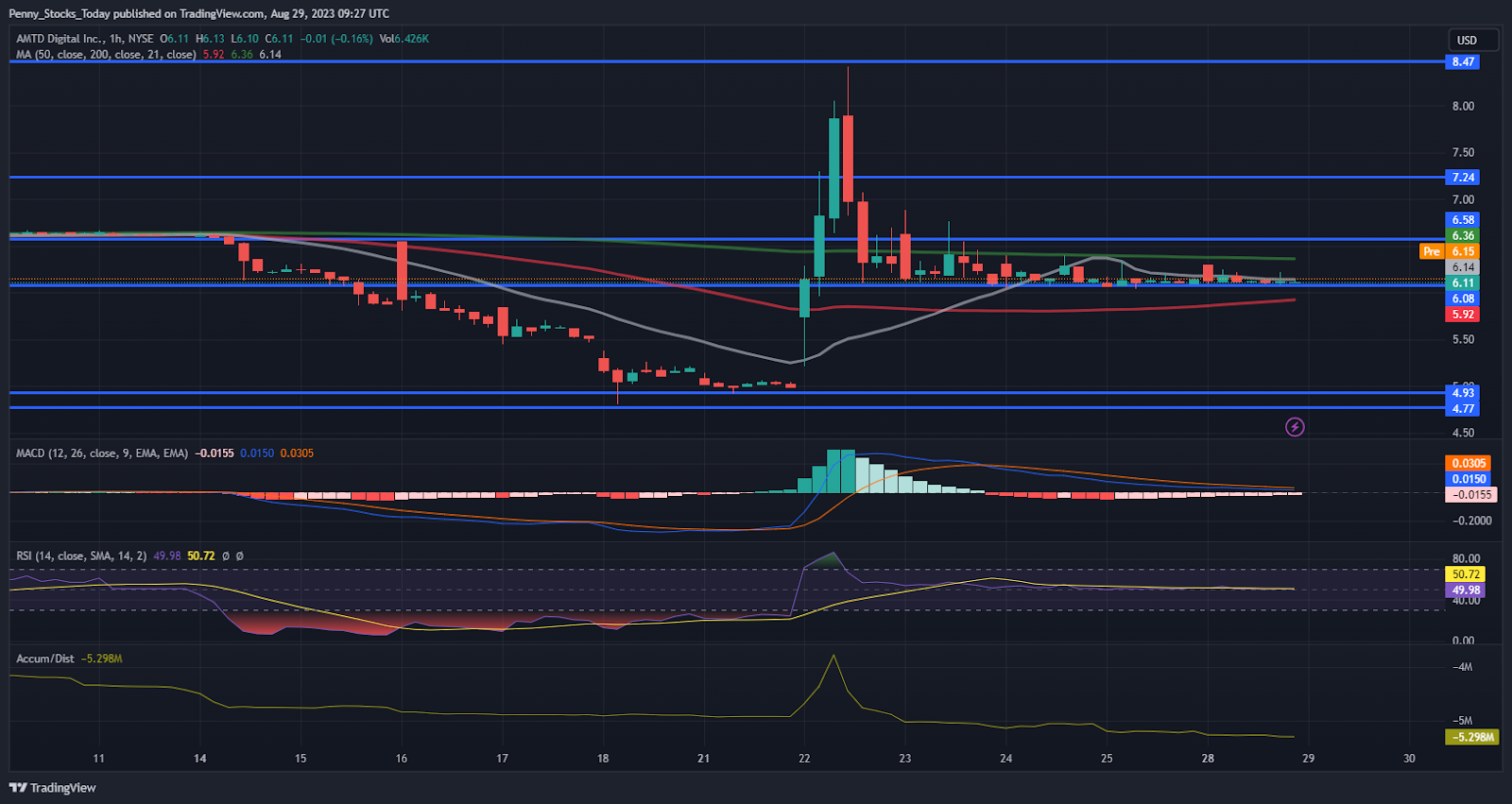Select the RSI (14, close, SMA) legend
The height and width of the screenshot is (804, 1512).
[x=81, y=556]
